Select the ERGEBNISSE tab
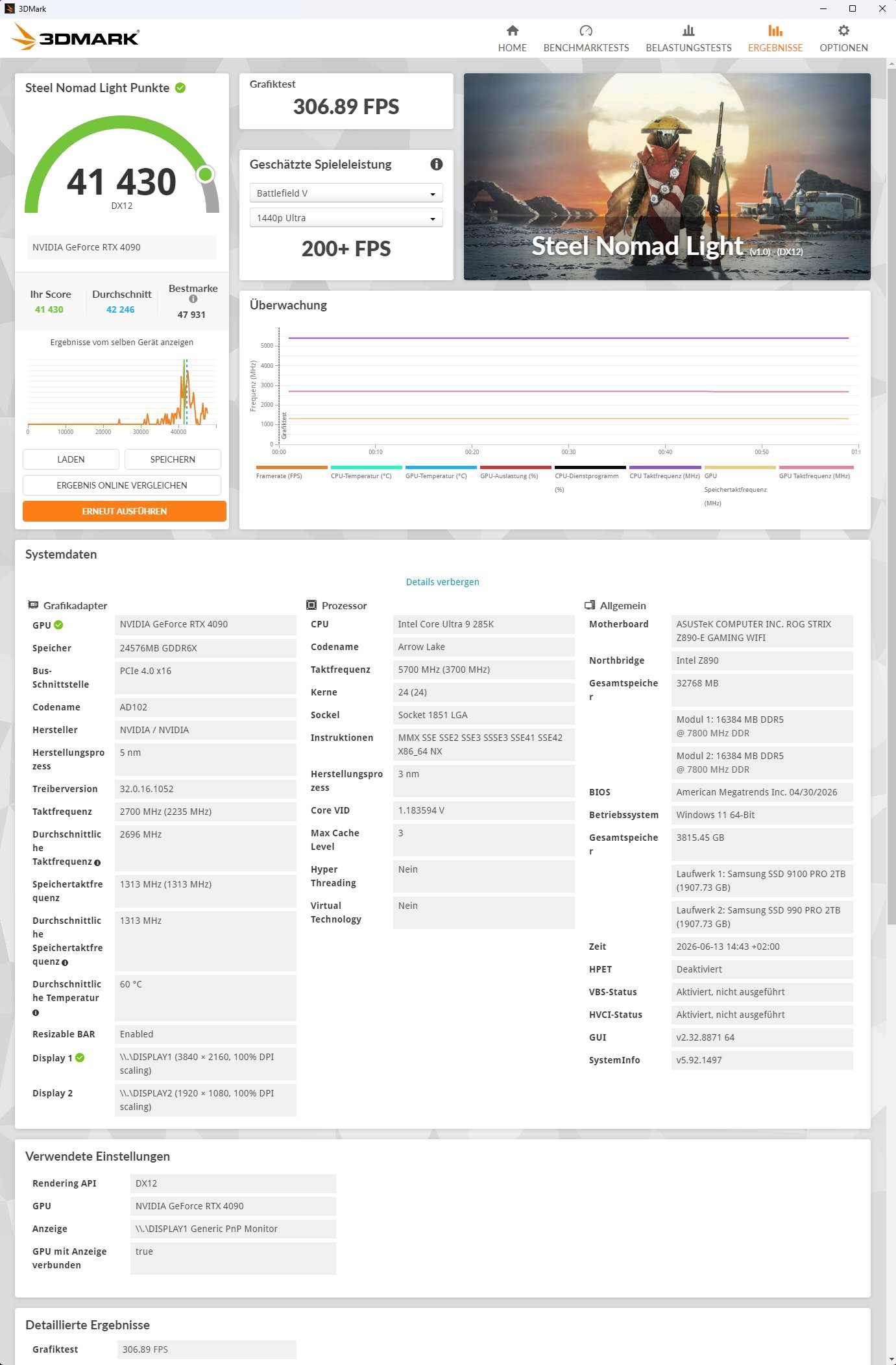Image resolution: width=896 pixels, height=1365 pixels. [775, 38]
